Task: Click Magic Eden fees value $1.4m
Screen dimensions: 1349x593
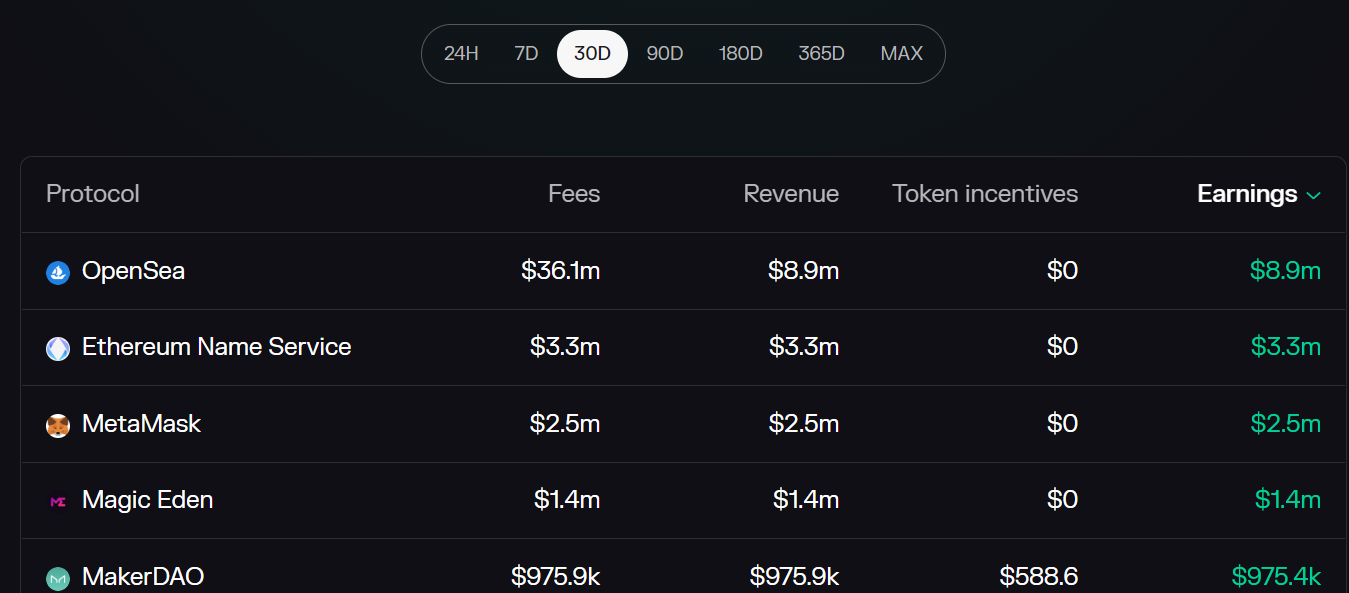Action: click(567, 500)
